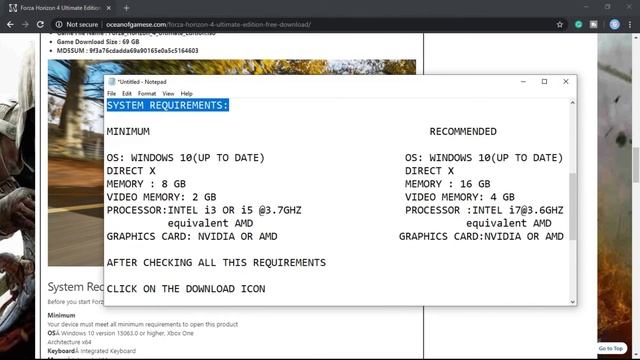The width and height of the screenshot is (640, 360).
Task: Click the line MEMORY : 16 GB
Action: pyautogui.click(x=447, y=184)
